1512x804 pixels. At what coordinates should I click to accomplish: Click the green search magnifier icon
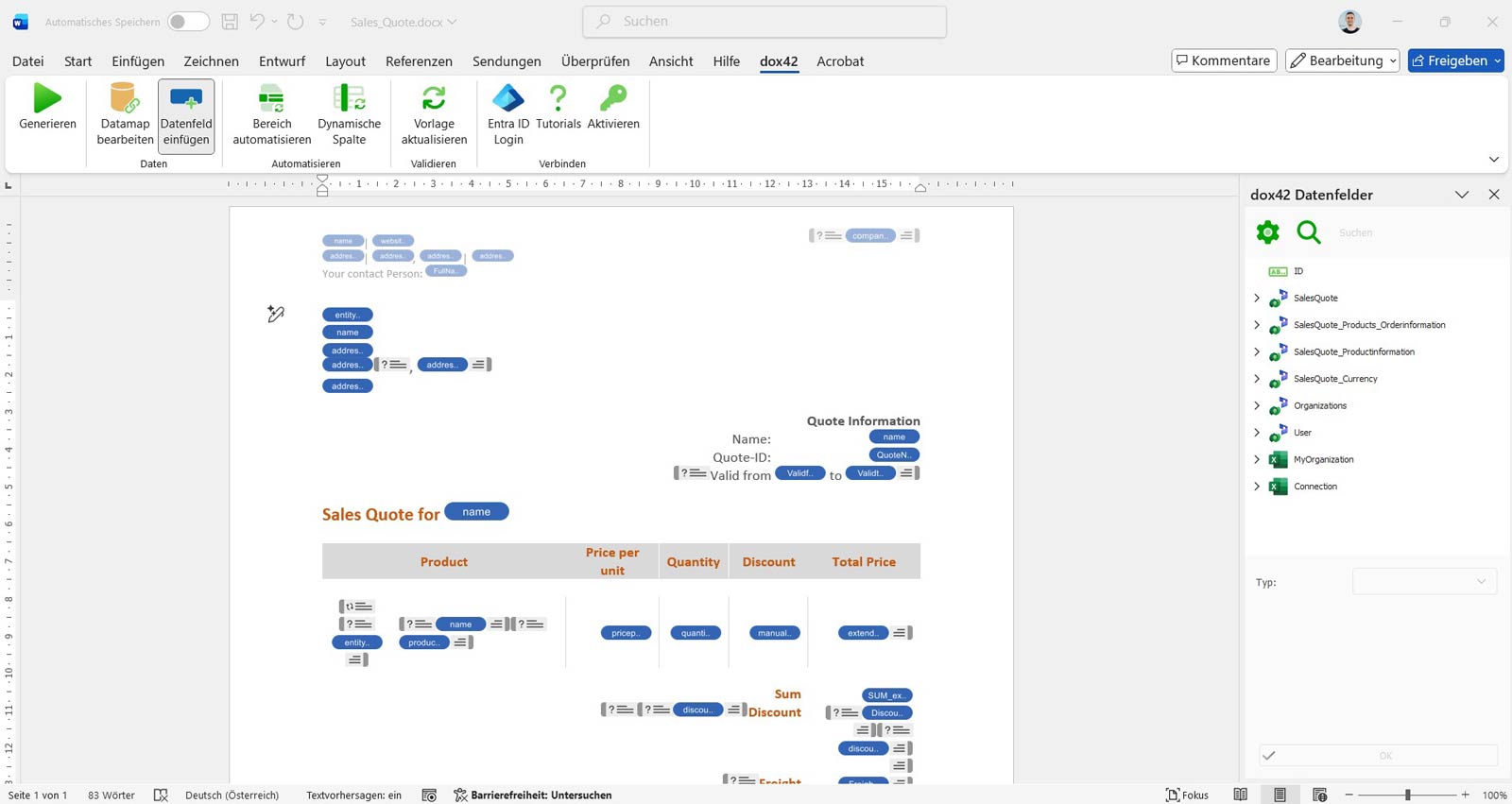[x=1309, y=232]
